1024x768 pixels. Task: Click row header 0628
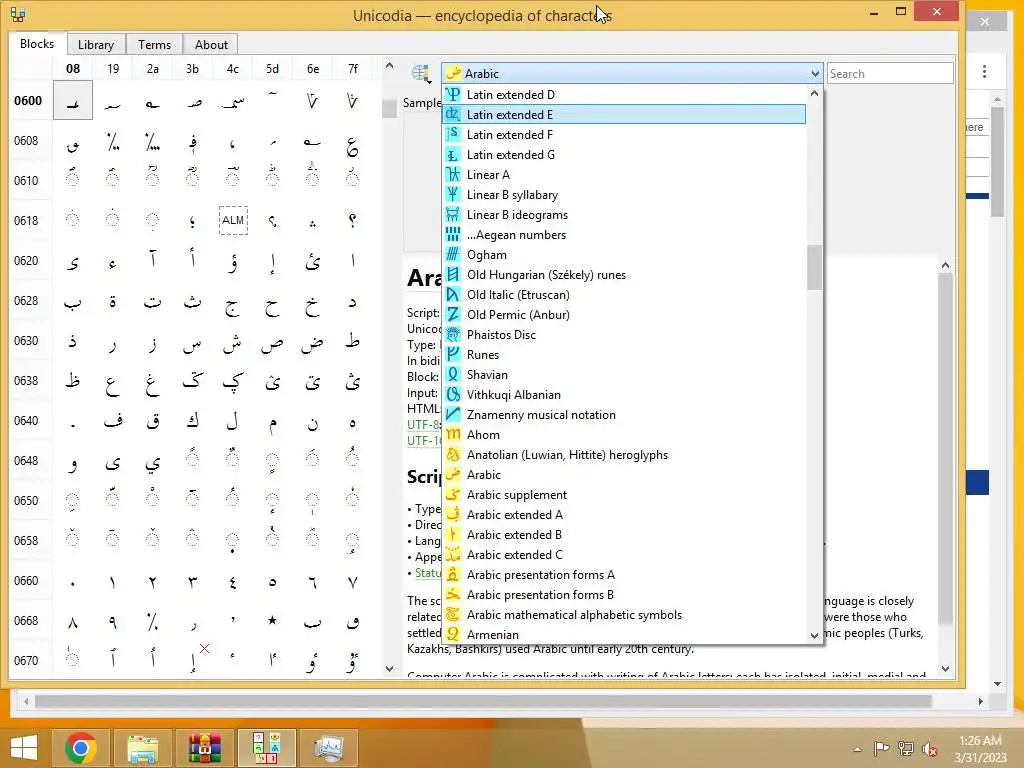click(x=27, y=300)
